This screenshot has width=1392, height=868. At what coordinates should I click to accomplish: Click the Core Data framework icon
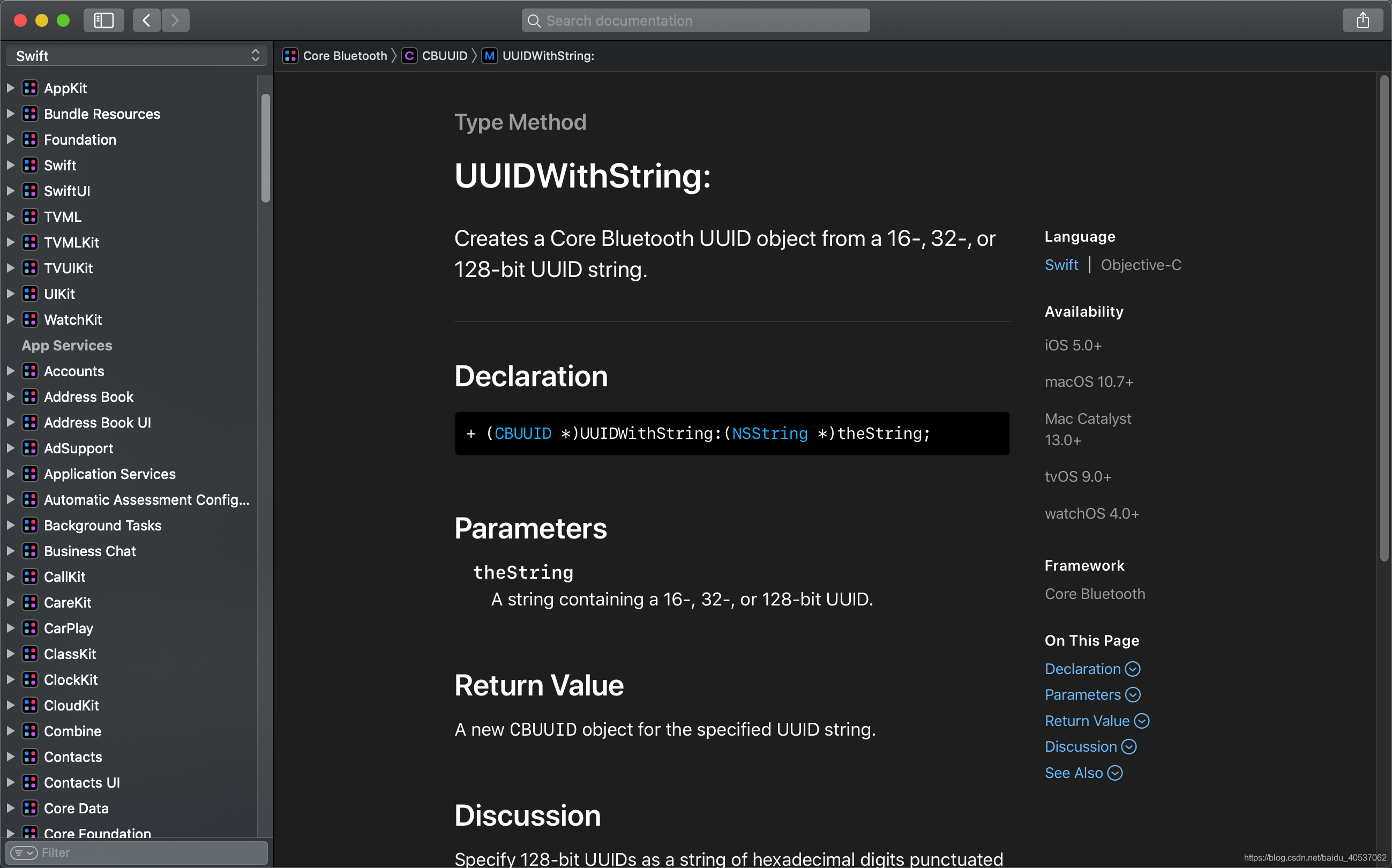click(x=30, y=808)
